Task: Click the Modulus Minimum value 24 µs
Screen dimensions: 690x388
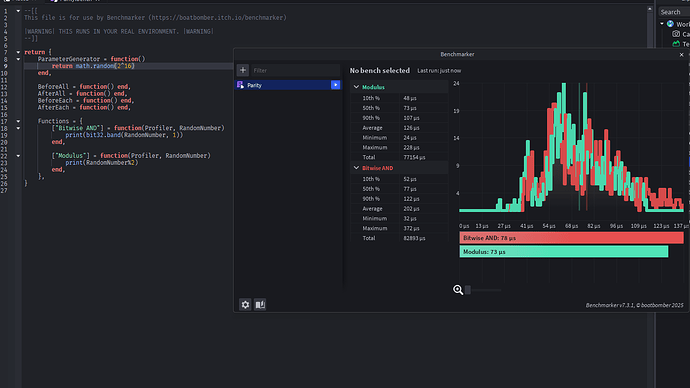Action: [x=410, y=138]
